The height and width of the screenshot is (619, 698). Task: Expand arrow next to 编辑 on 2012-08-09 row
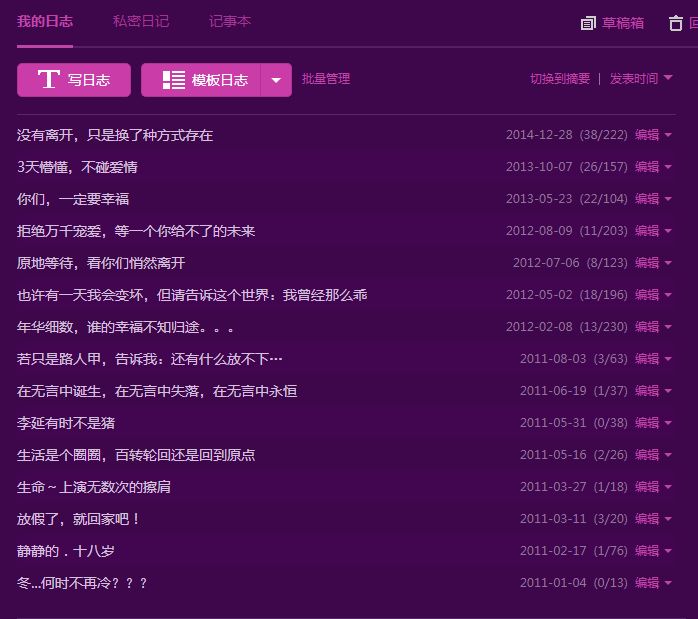(x=668, y=231)
